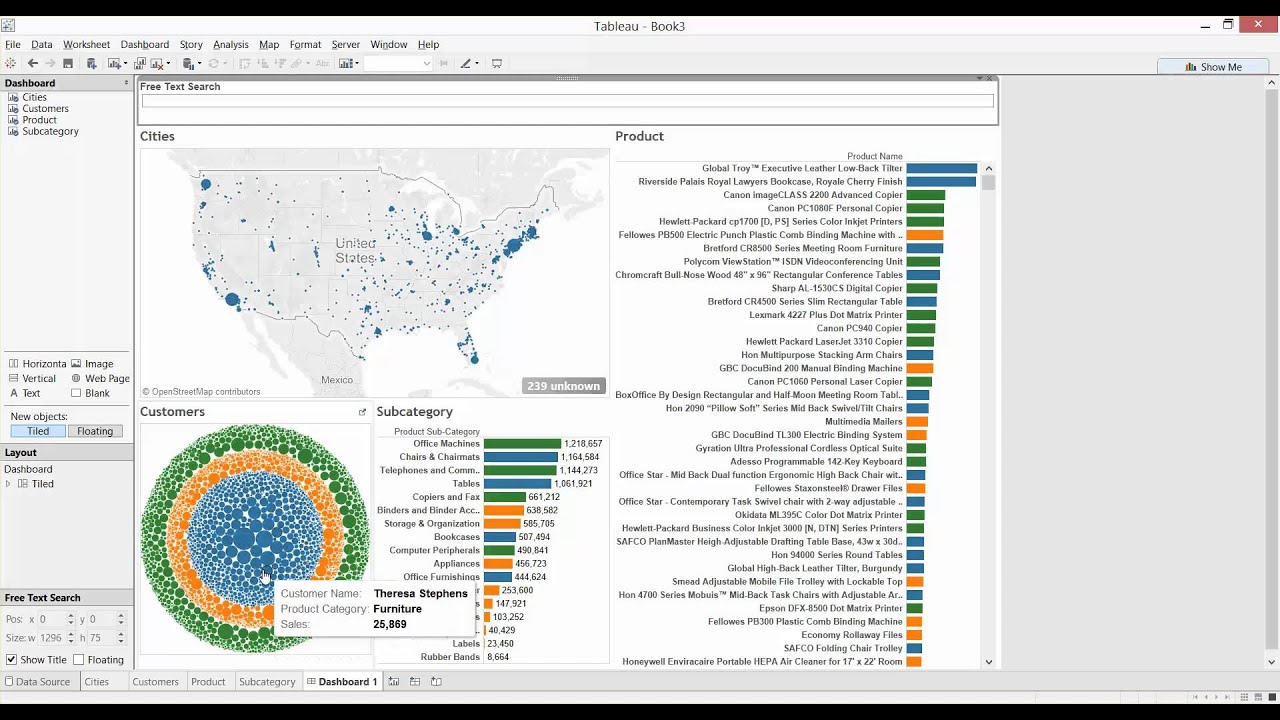Expand the Tiled layout tree item
Viewport: 1280px width, 720px height.
(9, 484)
